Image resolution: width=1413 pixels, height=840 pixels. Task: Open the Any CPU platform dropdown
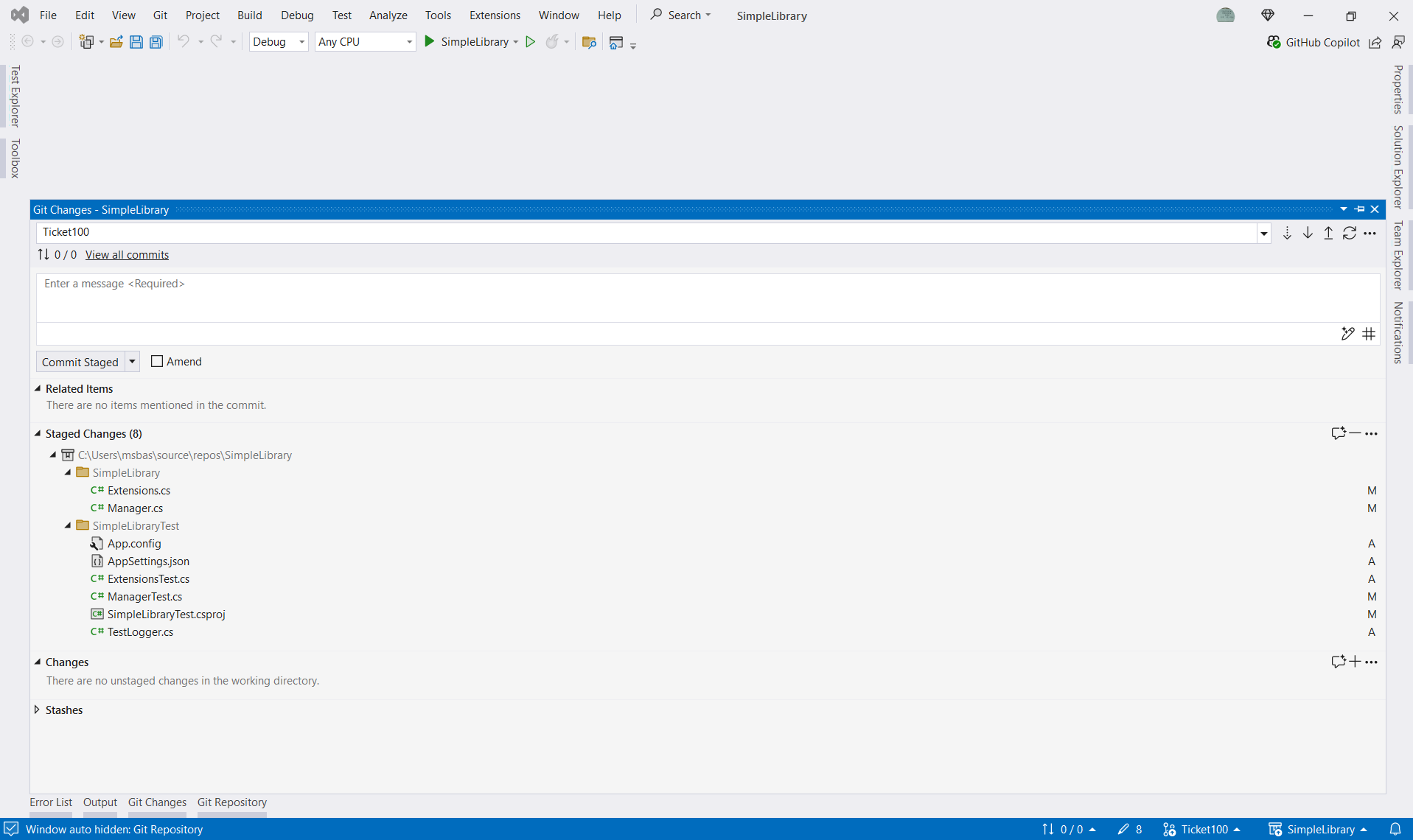click(365, 42)
